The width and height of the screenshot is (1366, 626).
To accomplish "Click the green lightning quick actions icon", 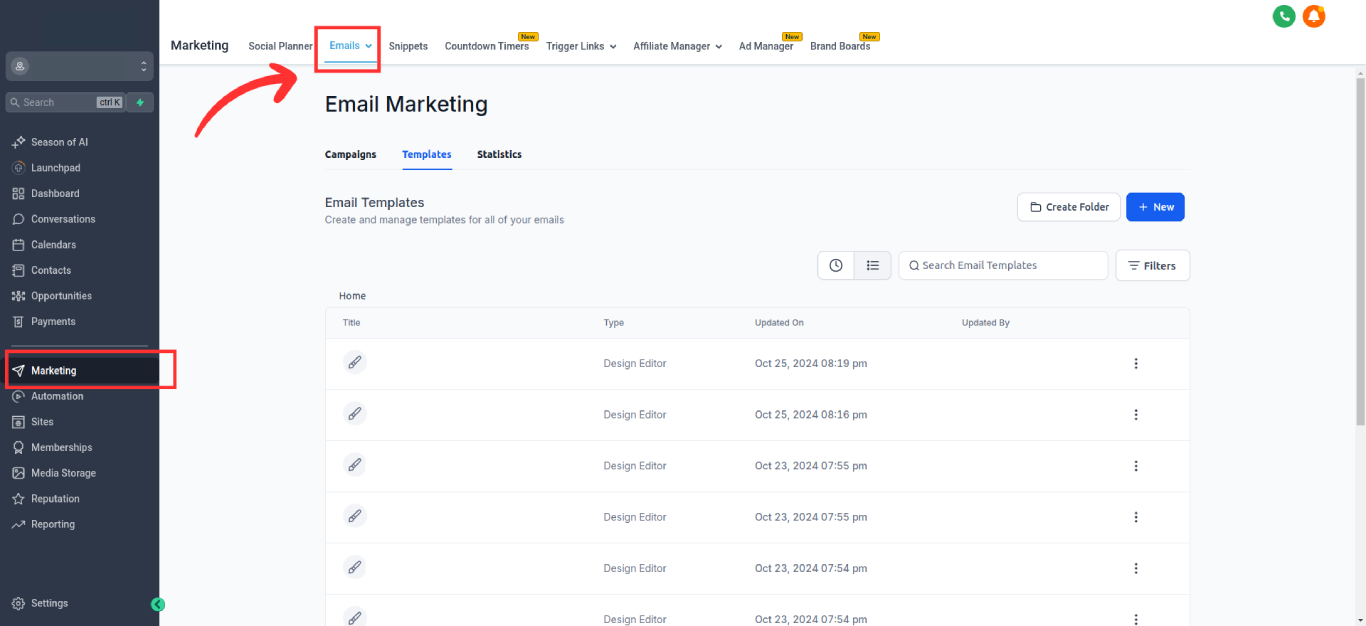I will (140, 102).
